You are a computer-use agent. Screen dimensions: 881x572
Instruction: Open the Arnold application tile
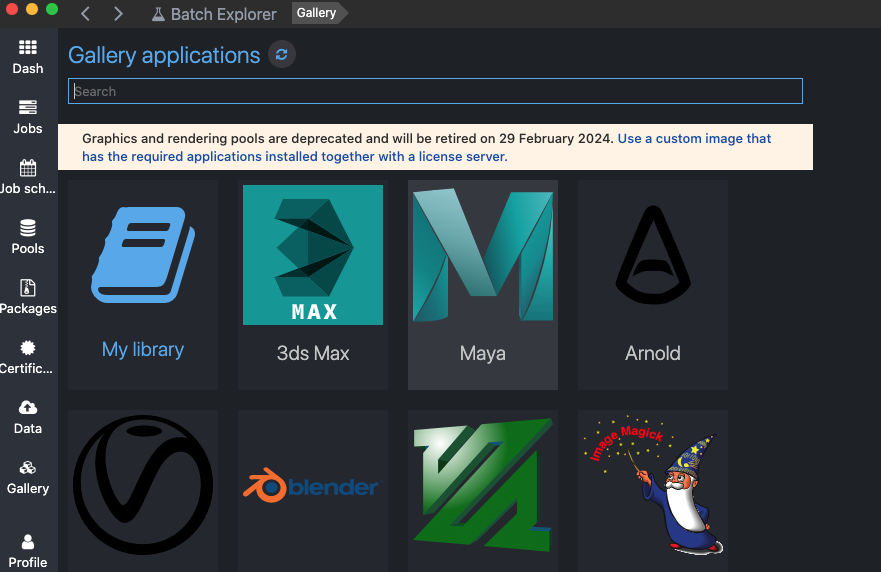653,285
